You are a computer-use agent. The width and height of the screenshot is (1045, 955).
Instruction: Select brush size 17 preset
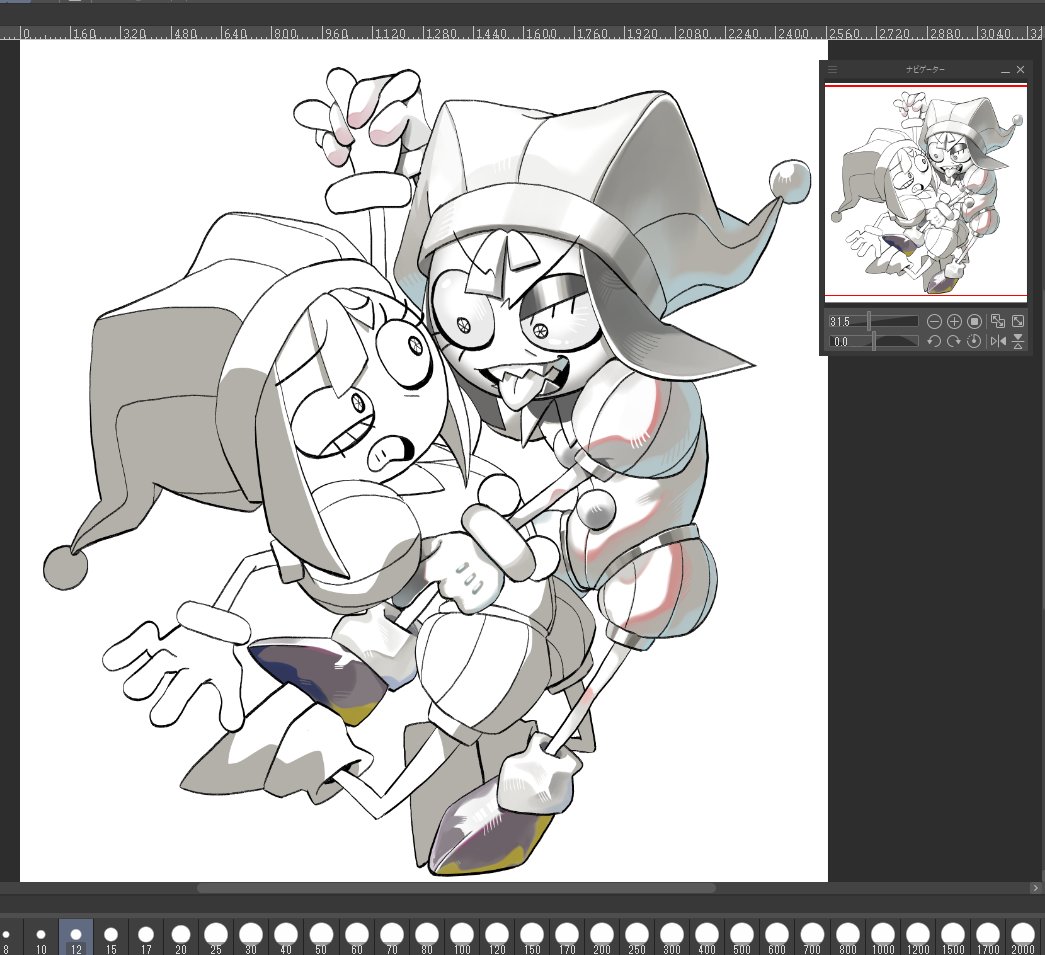[x=146, y=937]
